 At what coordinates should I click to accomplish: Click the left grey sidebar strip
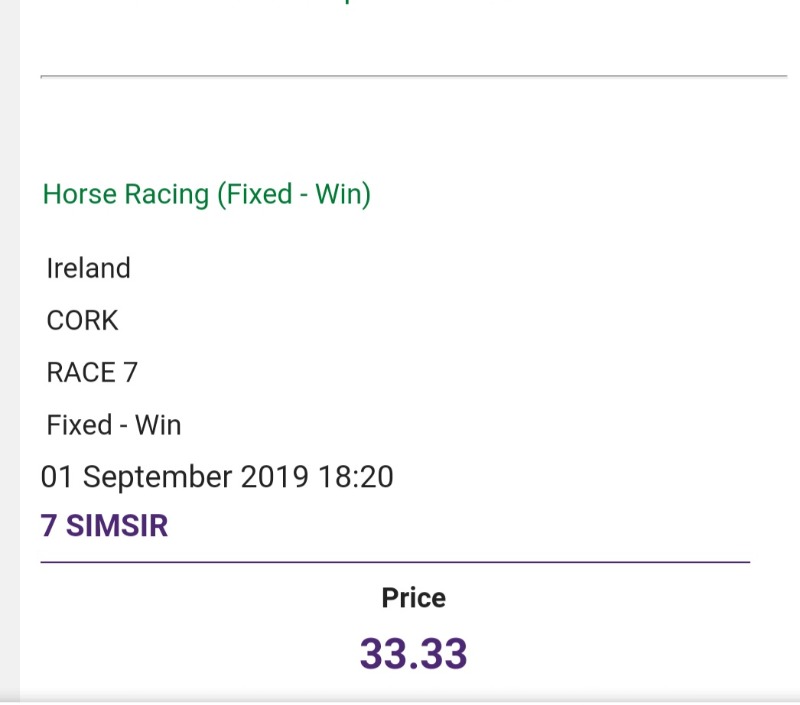click(9, 350)
